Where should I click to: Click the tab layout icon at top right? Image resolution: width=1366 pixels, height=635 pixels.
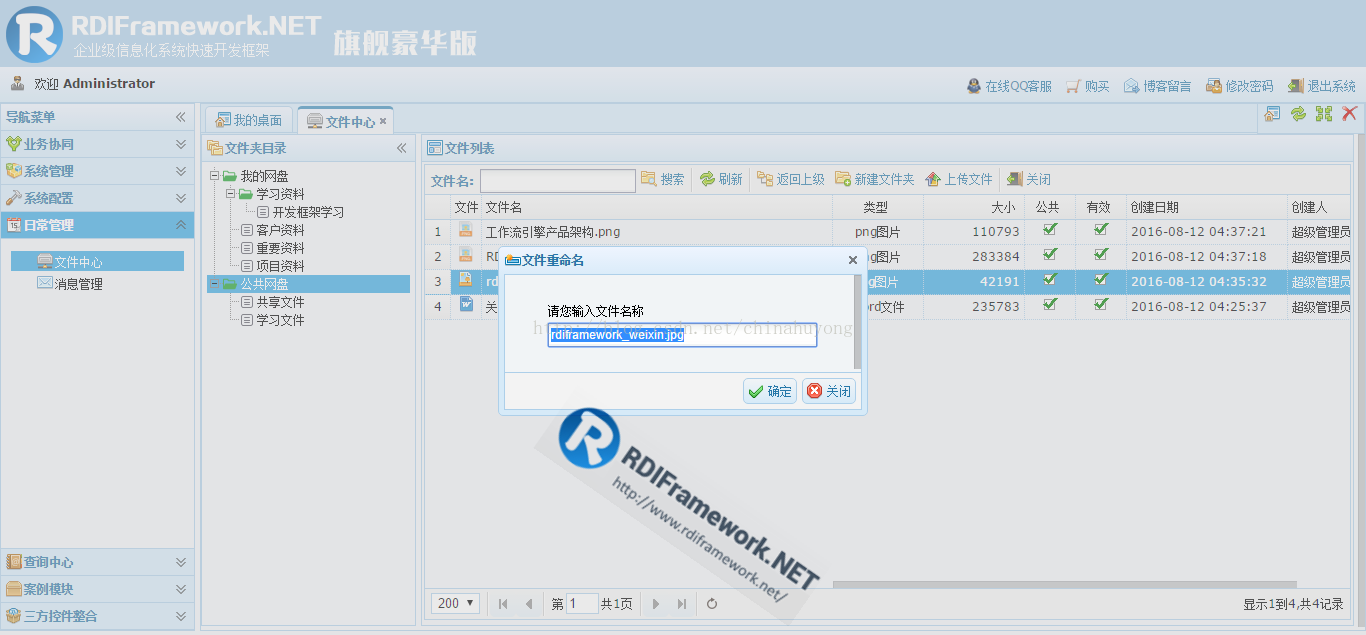click(x=1272, y=114)
